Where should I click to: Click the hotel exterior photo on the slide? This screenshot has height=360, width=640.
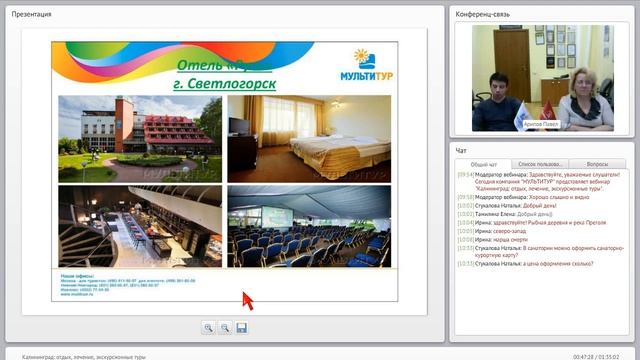pos(140,139)
